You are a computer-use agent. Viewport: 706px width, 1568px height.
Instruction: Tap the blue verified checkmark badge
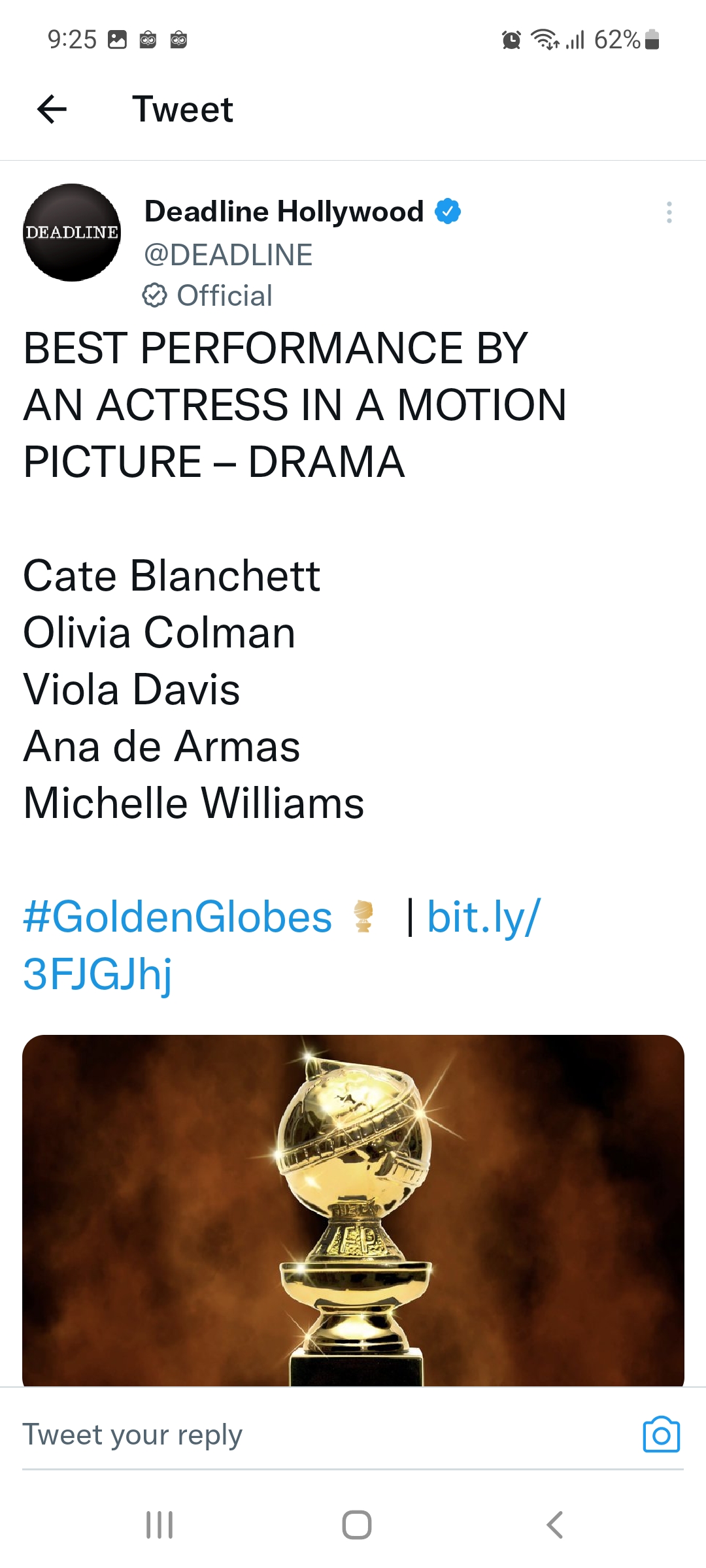pyautogui.click(x=448, y=212)
